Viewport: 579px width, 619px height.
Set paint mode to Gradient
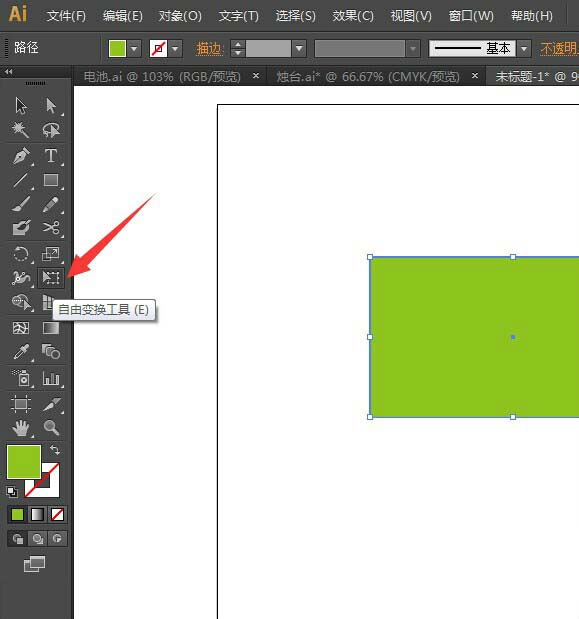(37, 515)
